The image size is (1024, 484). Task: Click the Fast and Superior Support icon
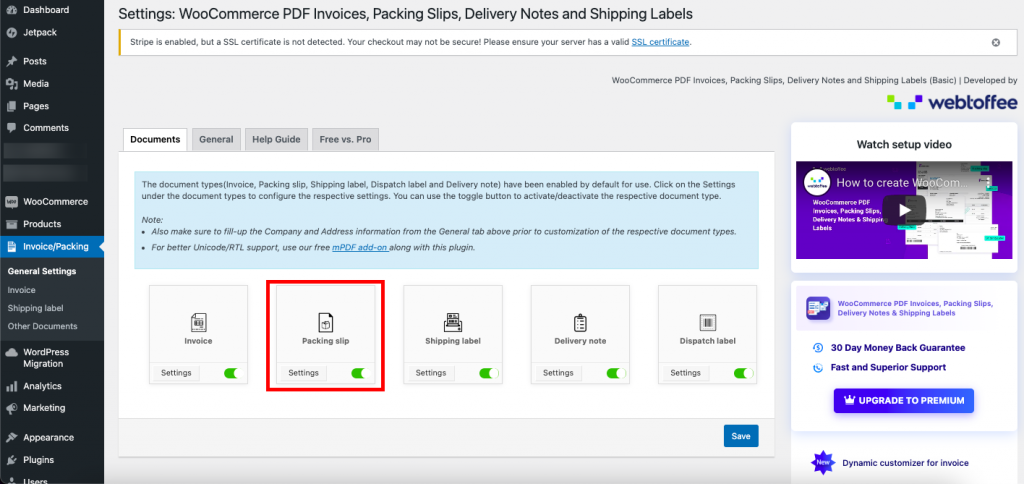(x=818, y=368)
